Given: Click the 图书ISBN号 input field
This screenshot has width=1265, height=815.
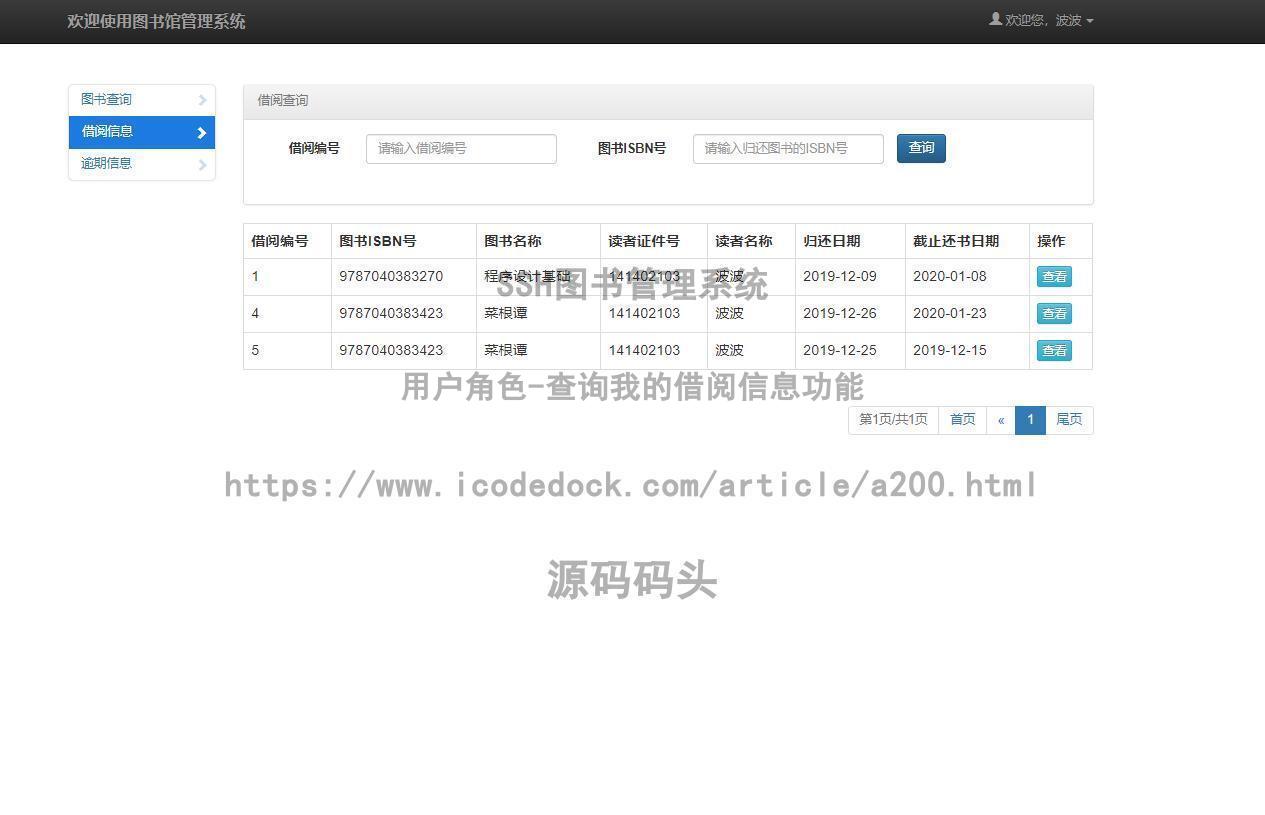Looking at the screenshot, I should pos(788,149).
